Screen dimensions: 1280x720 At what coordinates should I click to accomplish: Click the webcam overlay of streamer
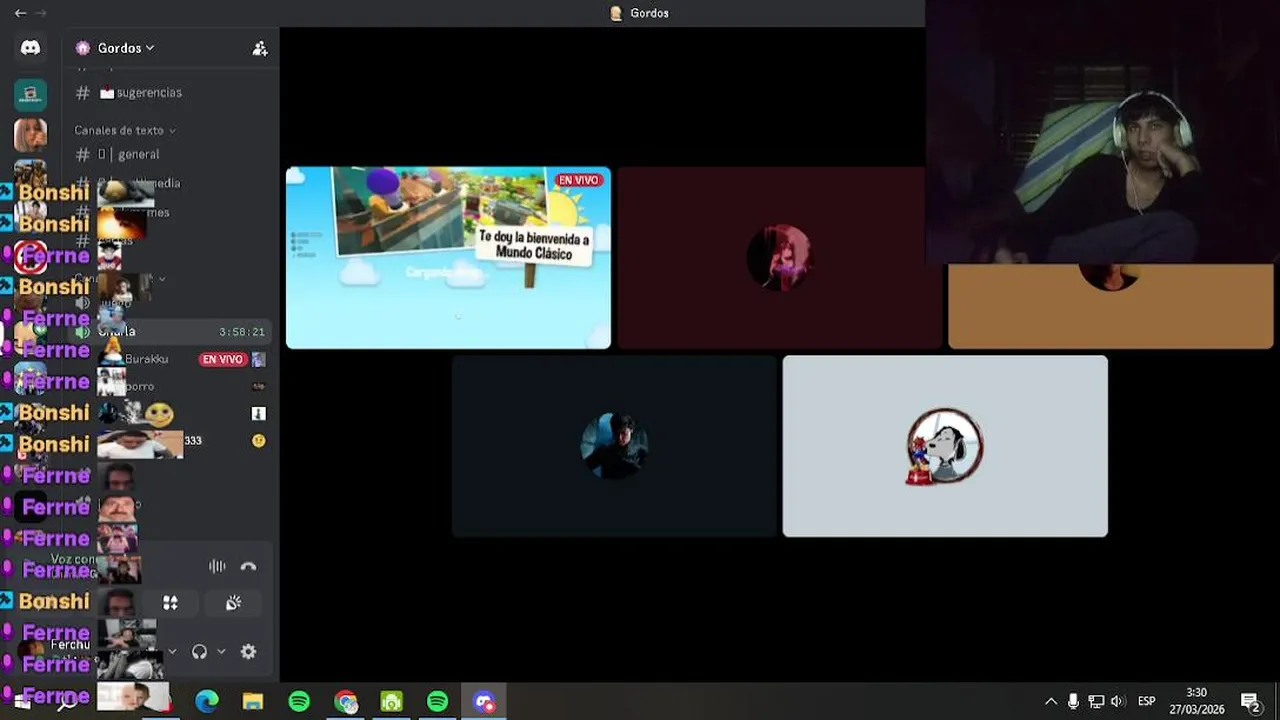(x=1102, y=132)
